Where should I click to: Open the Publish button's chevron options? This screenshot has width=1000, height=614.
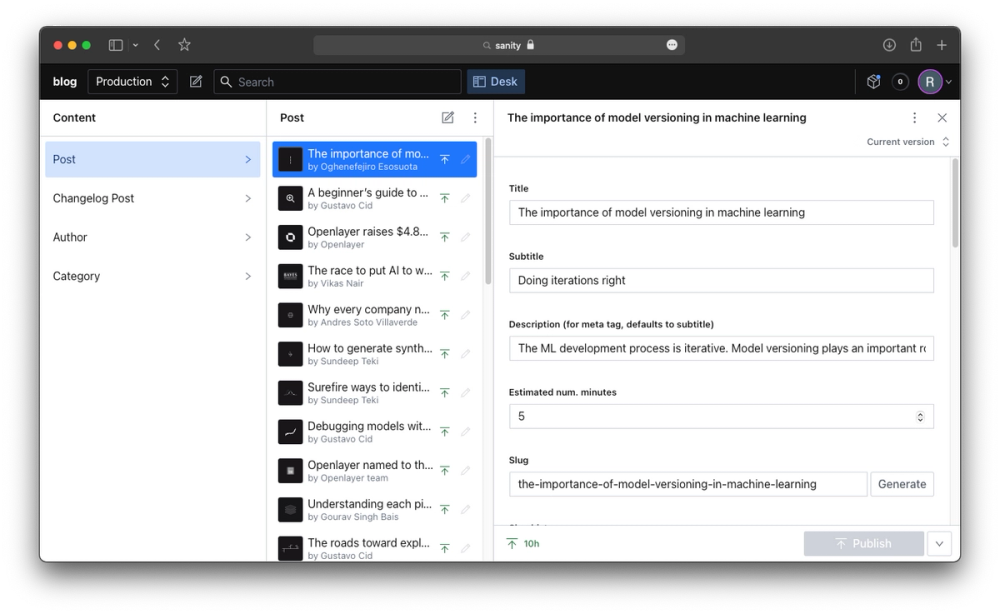pyautogui.click(x=938, y=543)
